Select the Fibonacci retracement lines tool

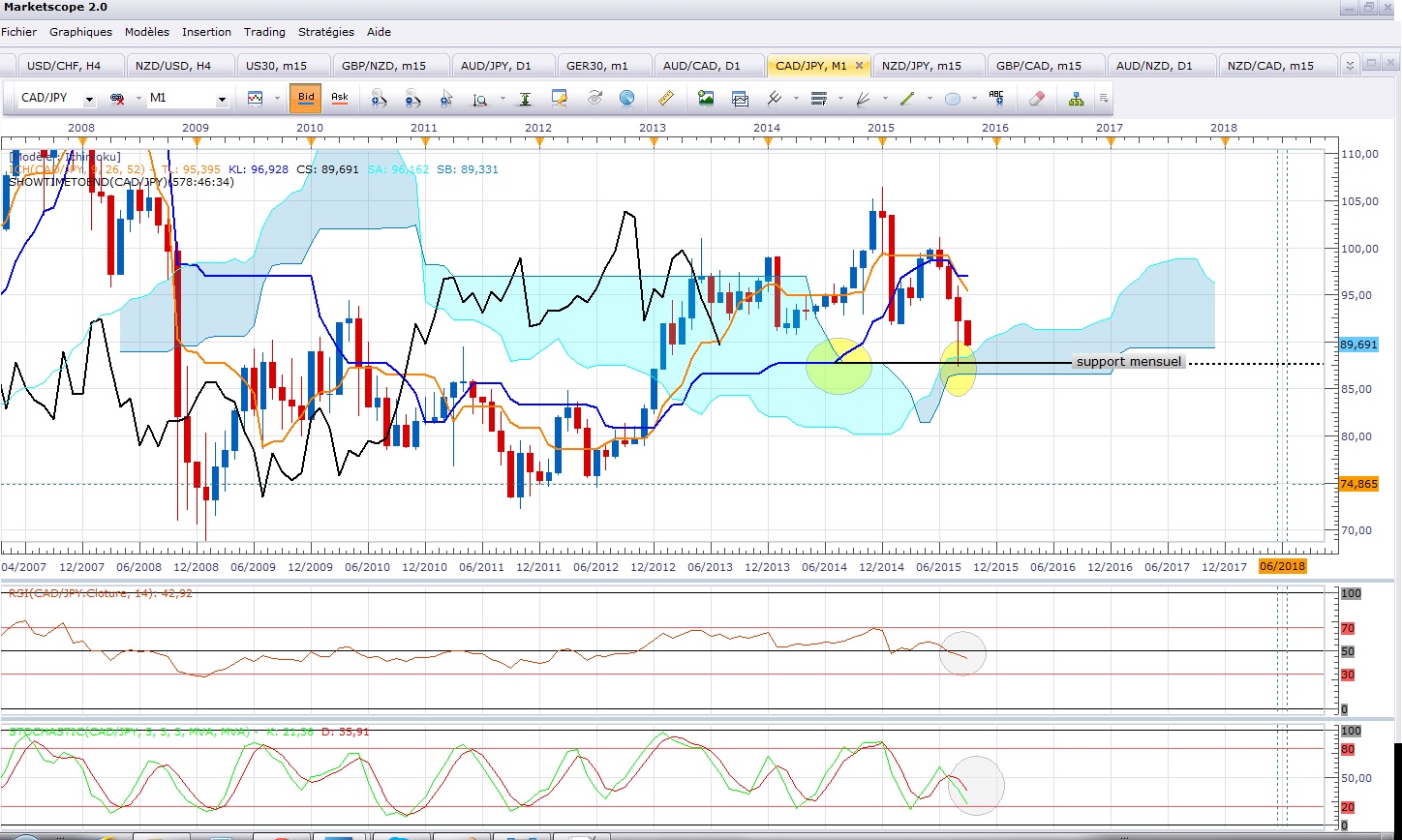818,99
